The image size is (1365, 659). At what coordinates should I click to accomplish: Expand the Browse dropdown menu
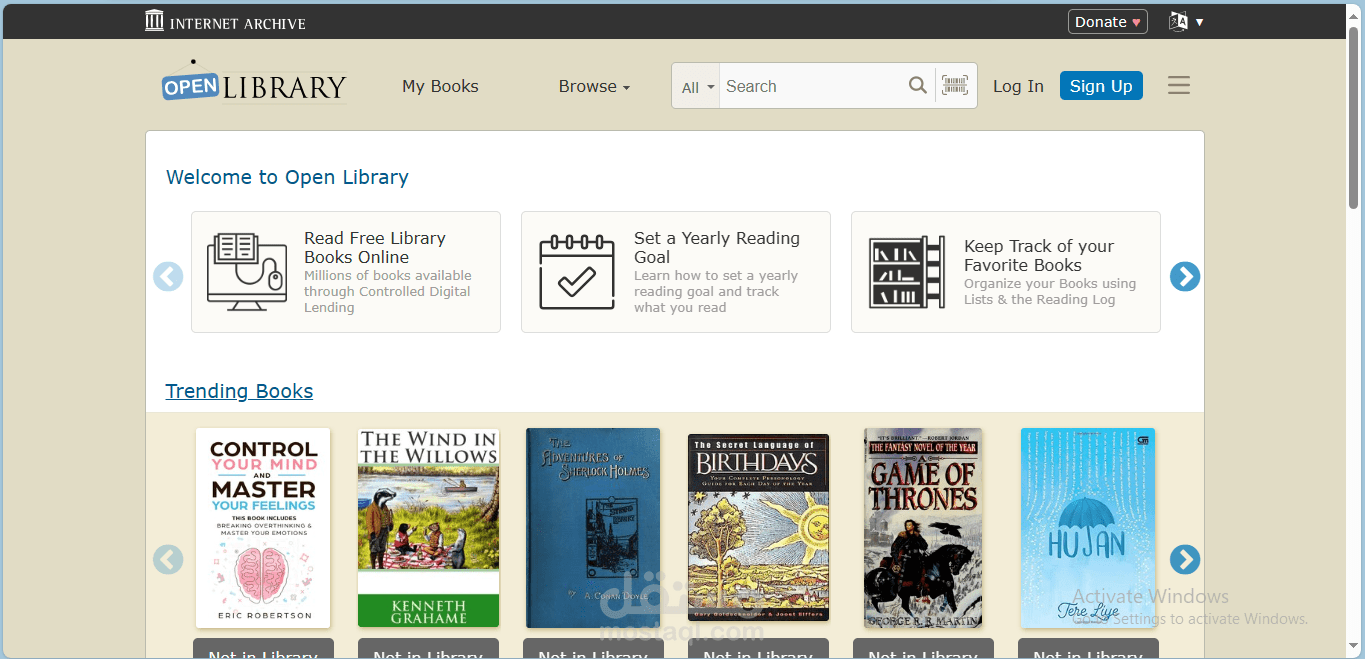point(594,86)
